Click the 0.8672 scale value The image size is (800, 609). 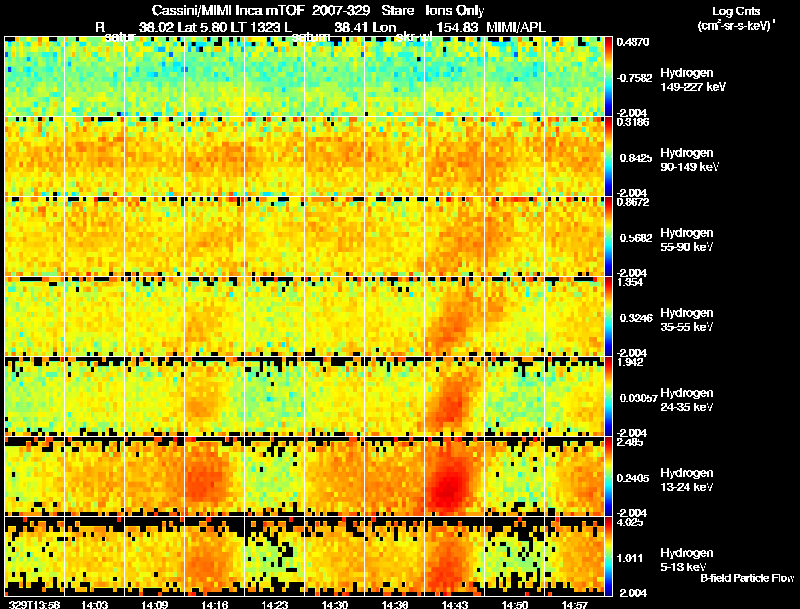[x=633, y=202]
